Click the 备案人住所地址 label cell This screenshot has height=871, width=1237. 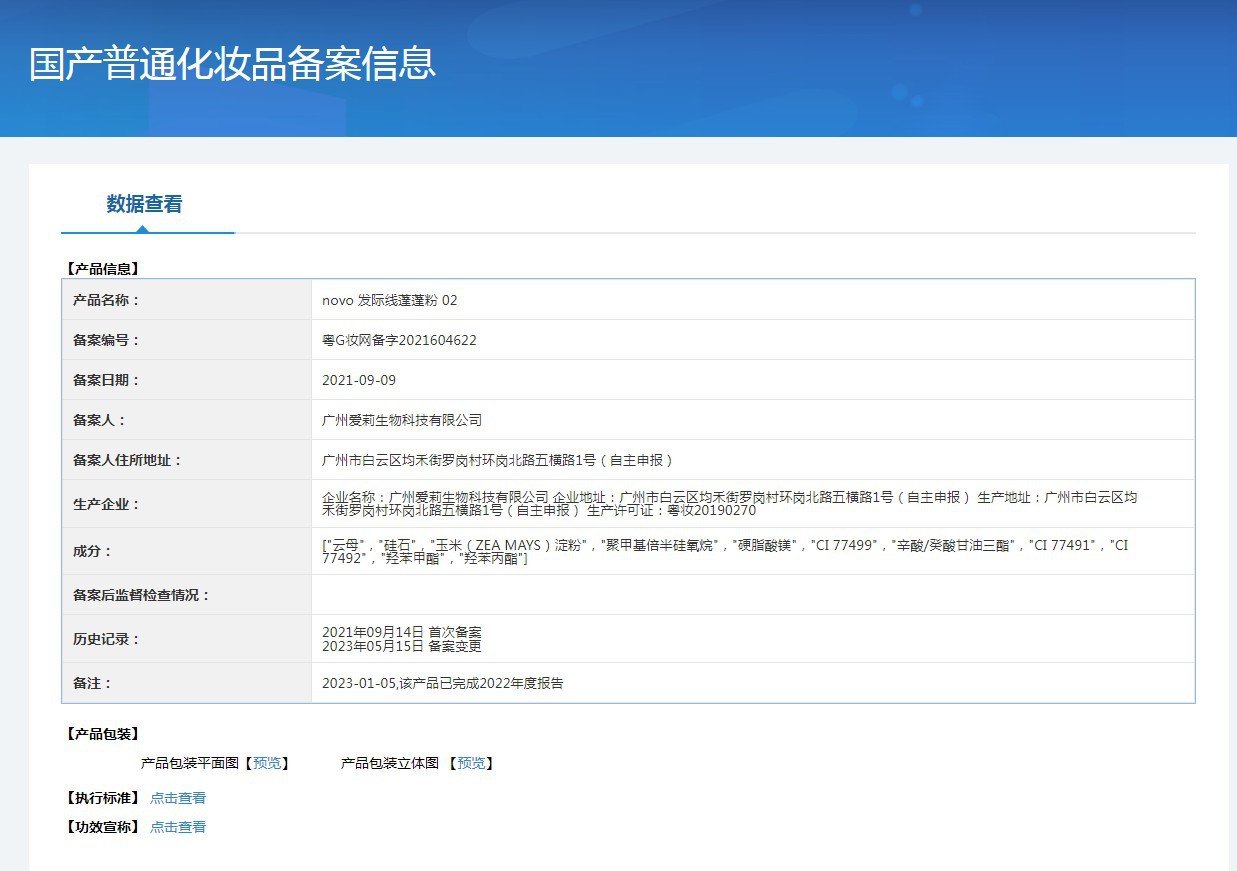[x=187, y=460]
